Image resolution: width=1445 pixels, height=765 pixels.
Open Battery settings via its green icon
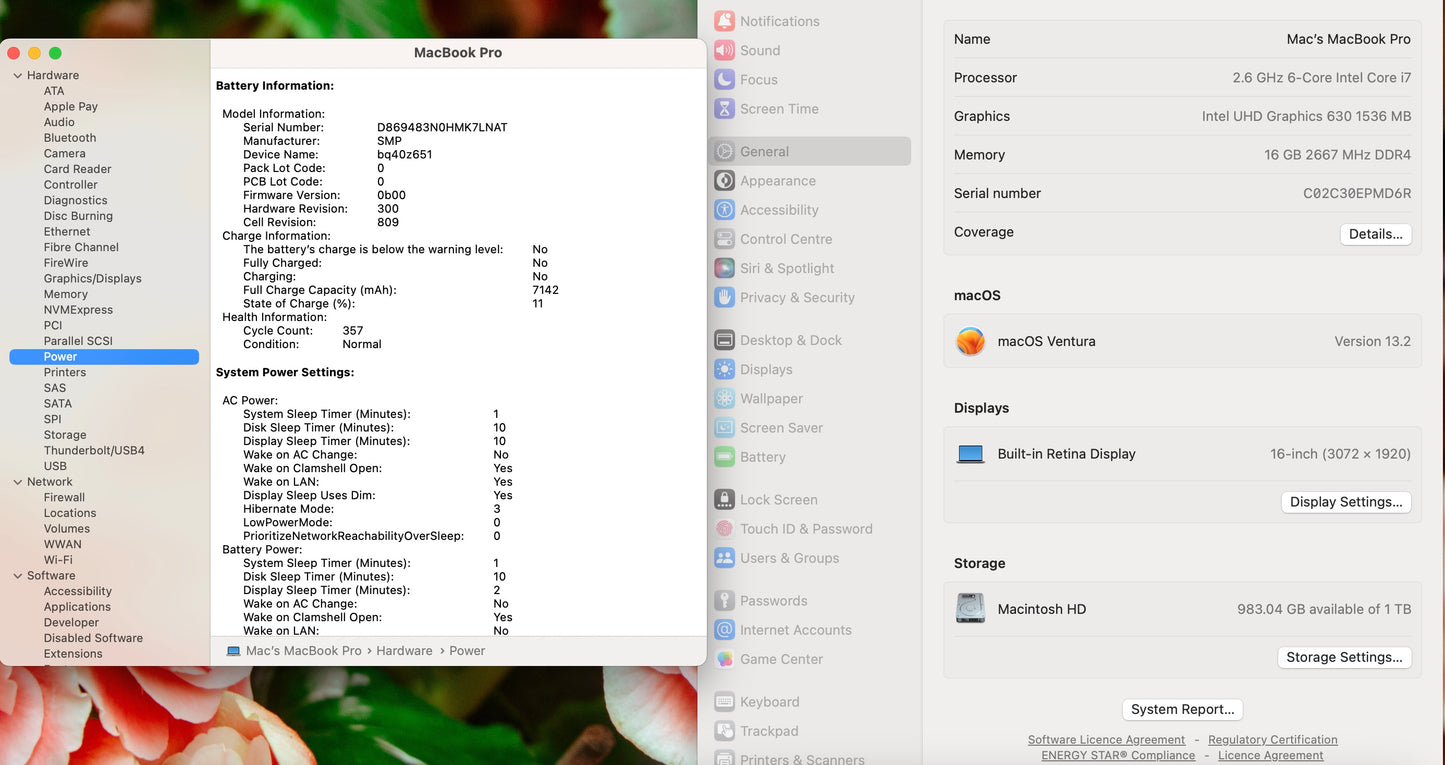(x=725, y=457)
